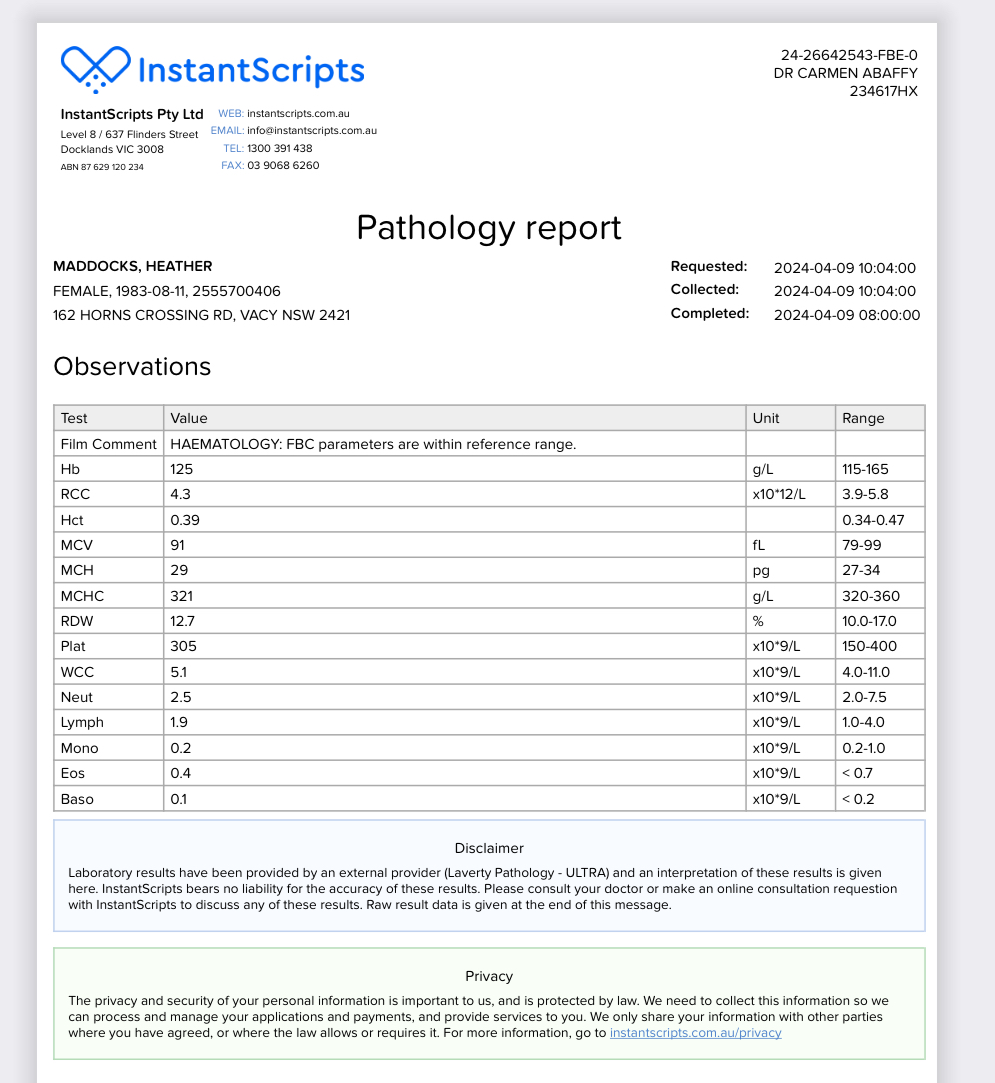Select the Plat row value 305
The width and height of the screenshot is (995, 1083).
(x=183, y=647)
